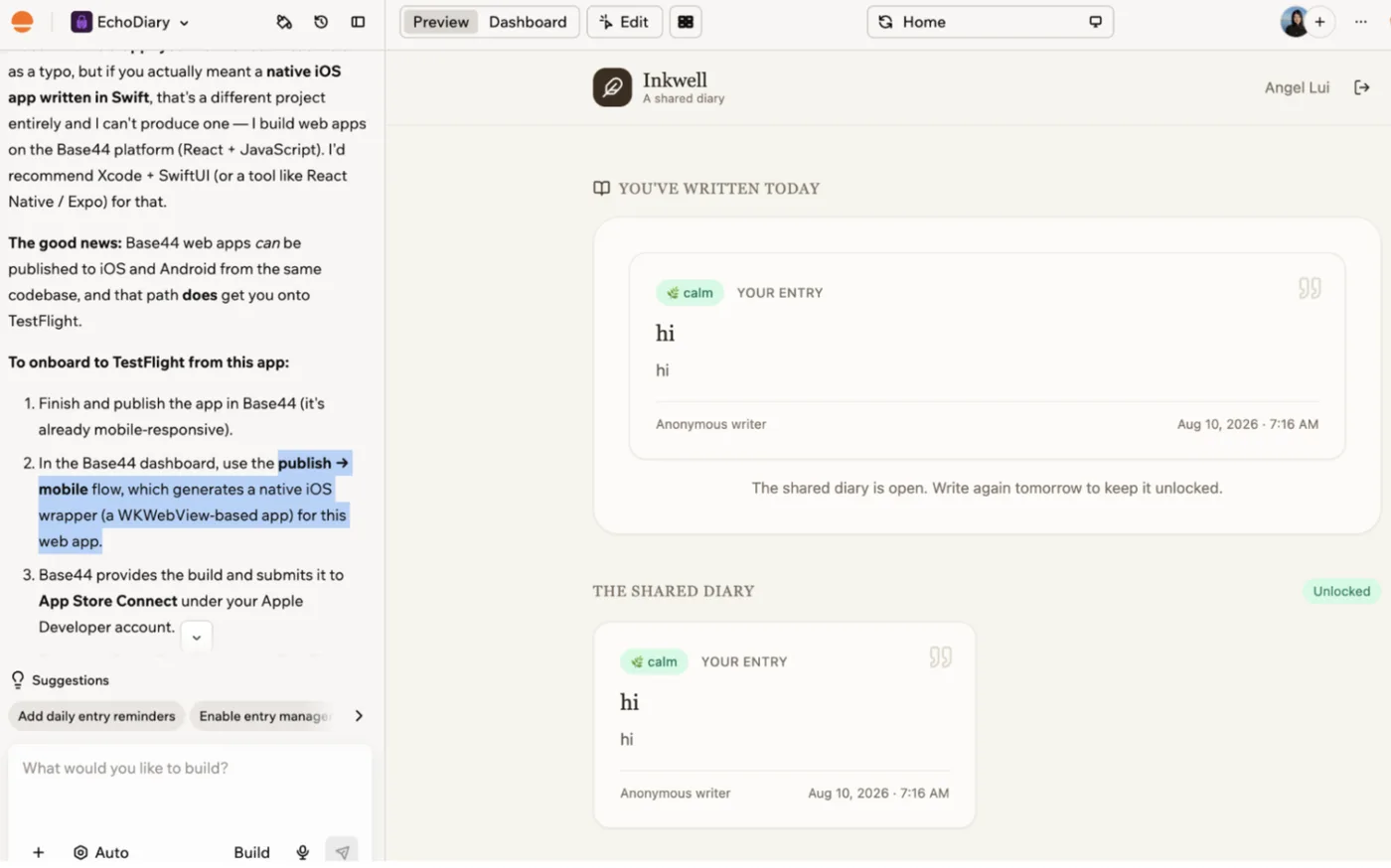Click the plus invite button by avatar

click(x=1319, y=22)
